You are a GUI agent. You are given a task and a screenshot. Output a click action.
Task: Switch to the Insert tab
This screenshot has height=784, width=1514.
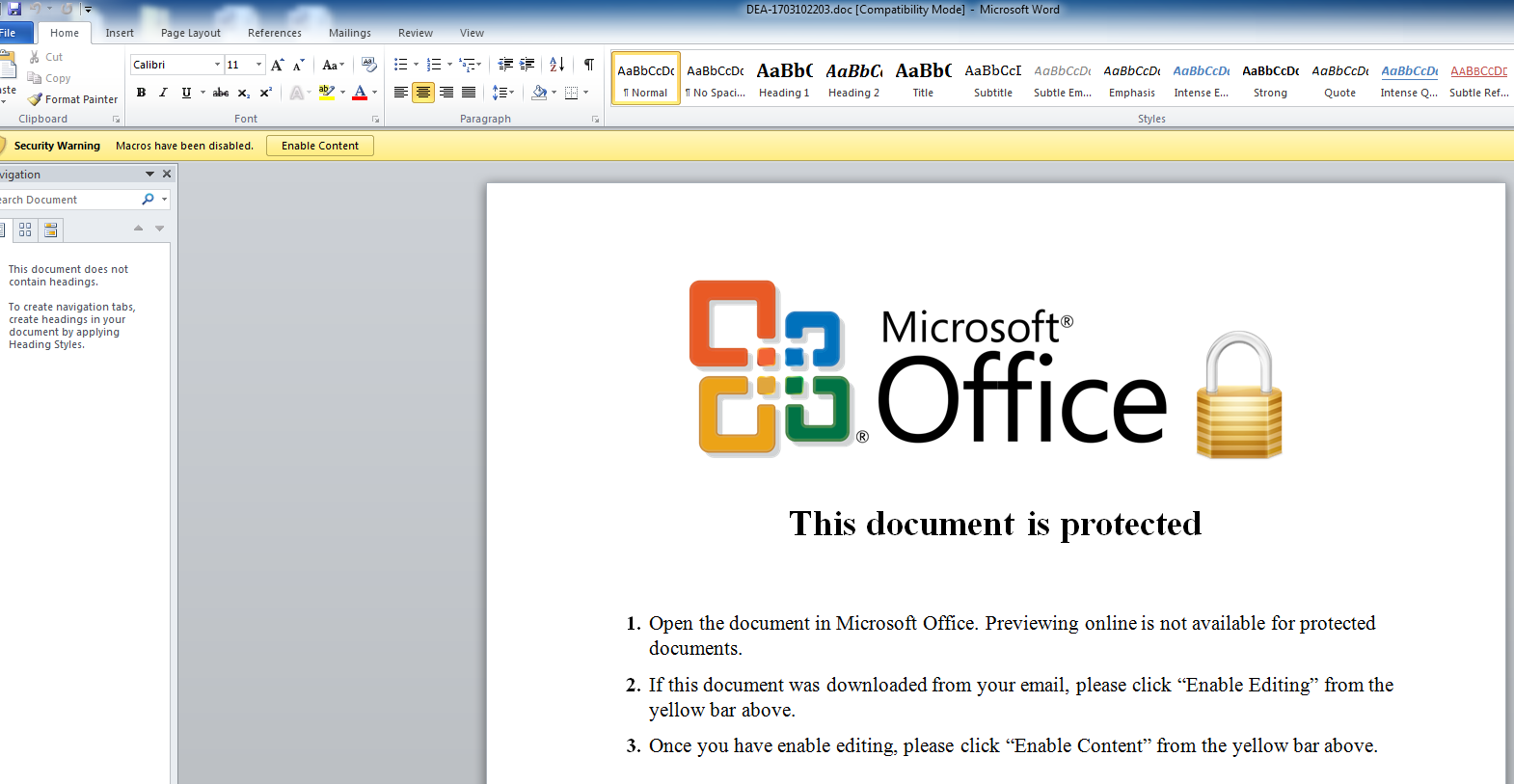click(120, 33)
